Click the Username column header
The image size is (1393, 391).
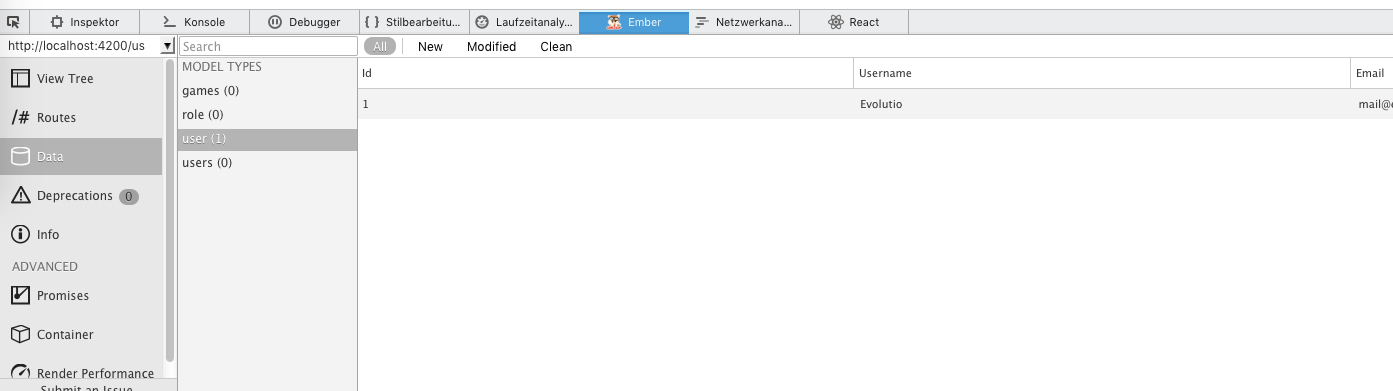click(1103, 73)
